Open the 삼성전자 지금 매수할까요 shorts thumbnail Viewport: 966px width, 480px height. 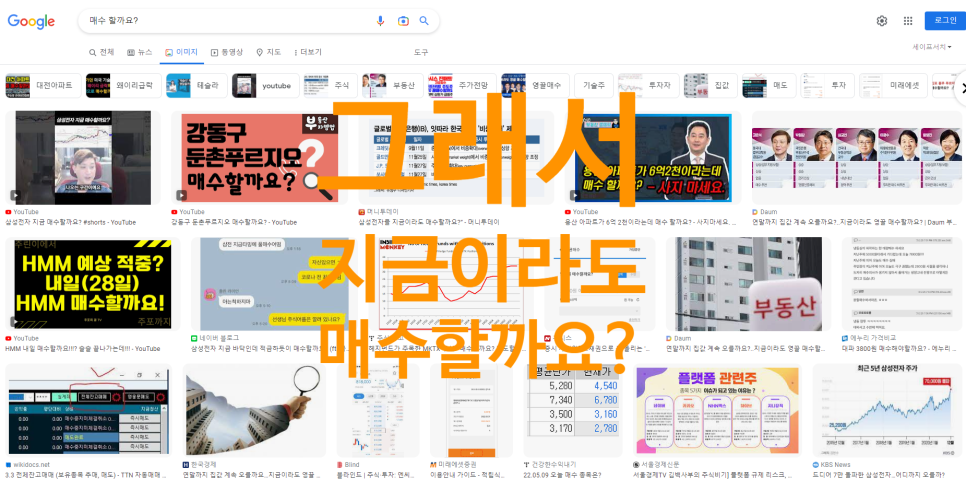[83, 158]
